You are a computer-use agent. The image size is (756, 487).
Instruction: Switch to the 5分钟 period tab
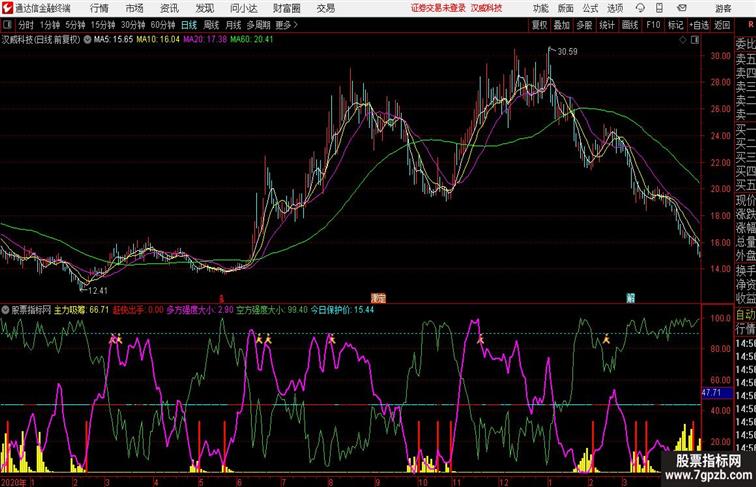pyautogui.click(x=75, y=25)
